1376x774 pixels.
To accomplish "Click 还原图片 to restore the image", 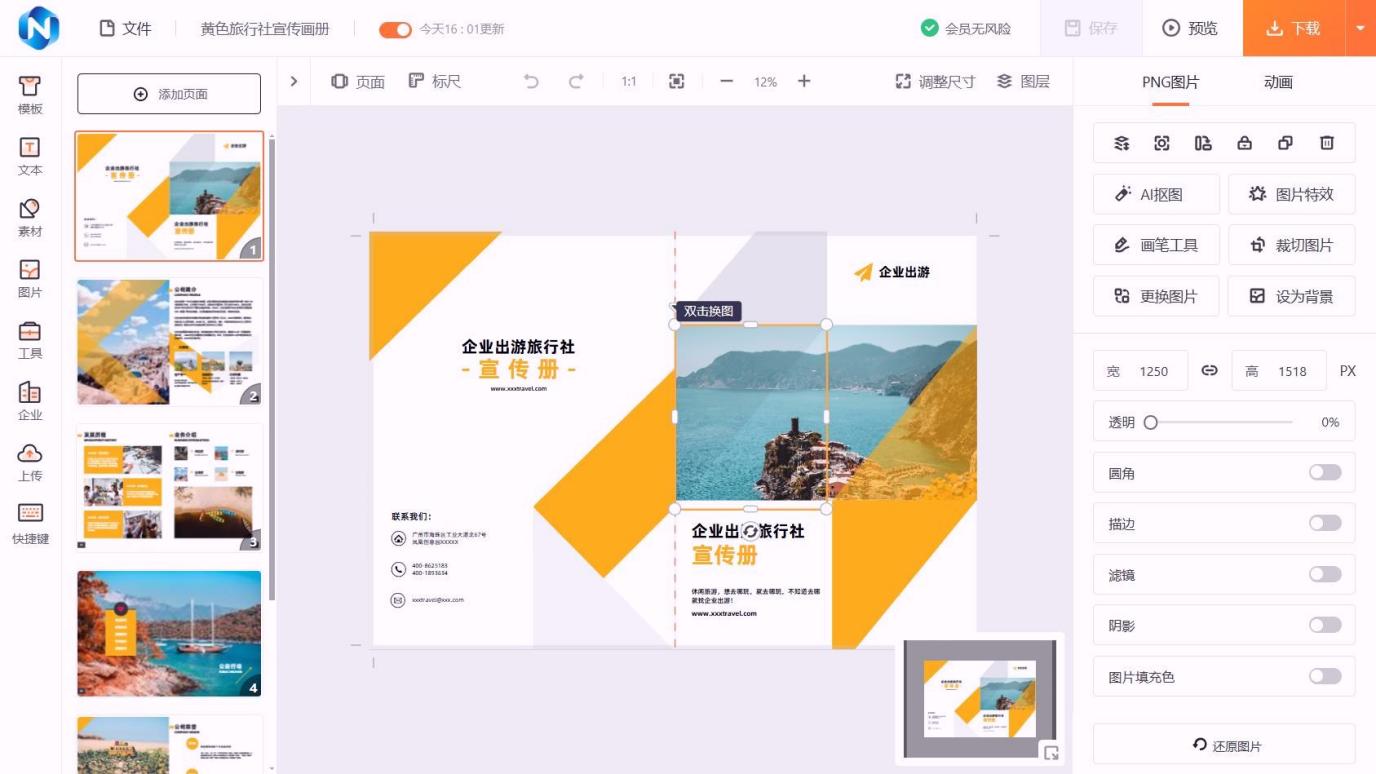I will pyautogui.click(x=1223, y=744).
